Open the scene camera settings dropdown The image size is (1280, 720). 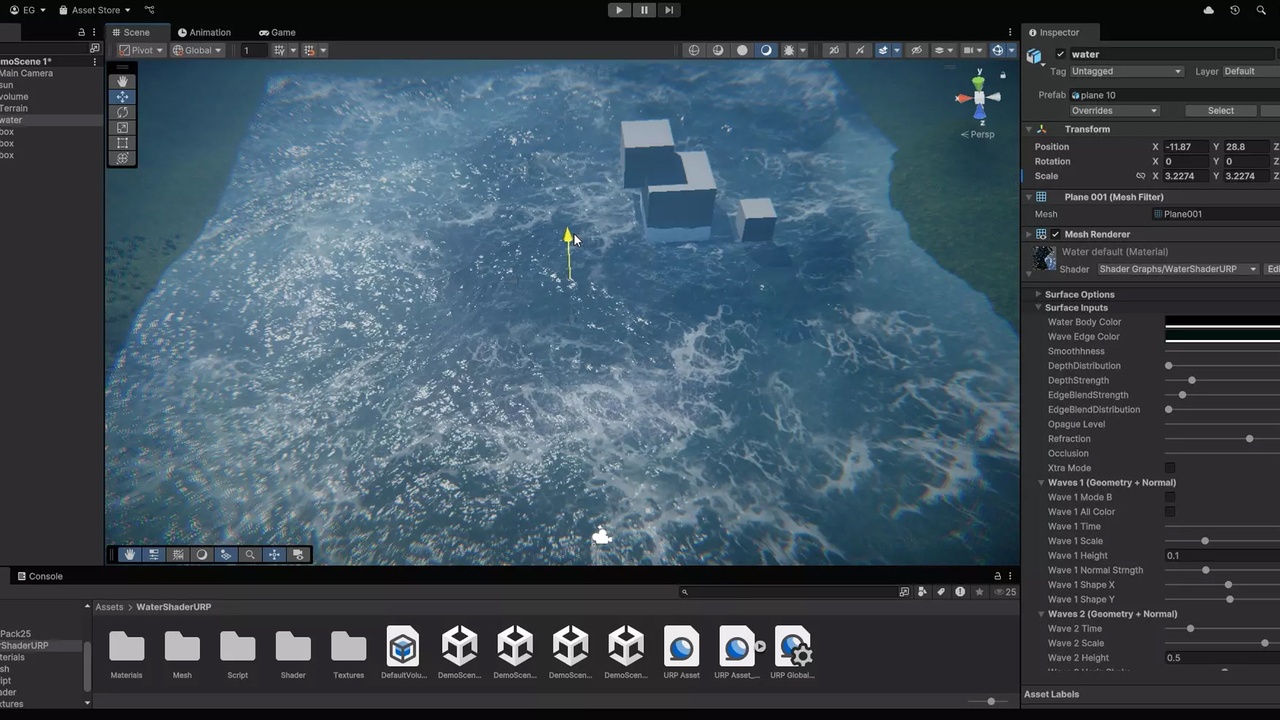[x=972, y=50]
